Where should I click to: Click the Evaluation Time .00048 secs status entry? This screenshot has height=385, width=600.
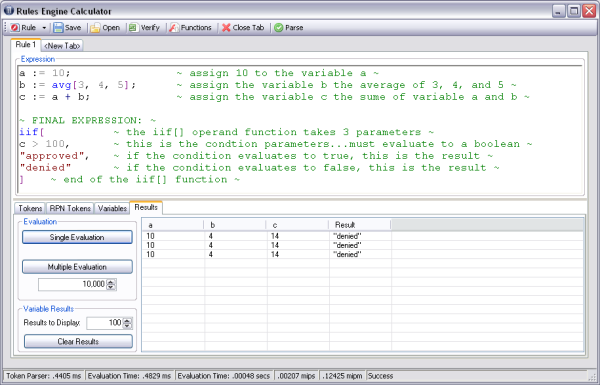tap(224, 376)
